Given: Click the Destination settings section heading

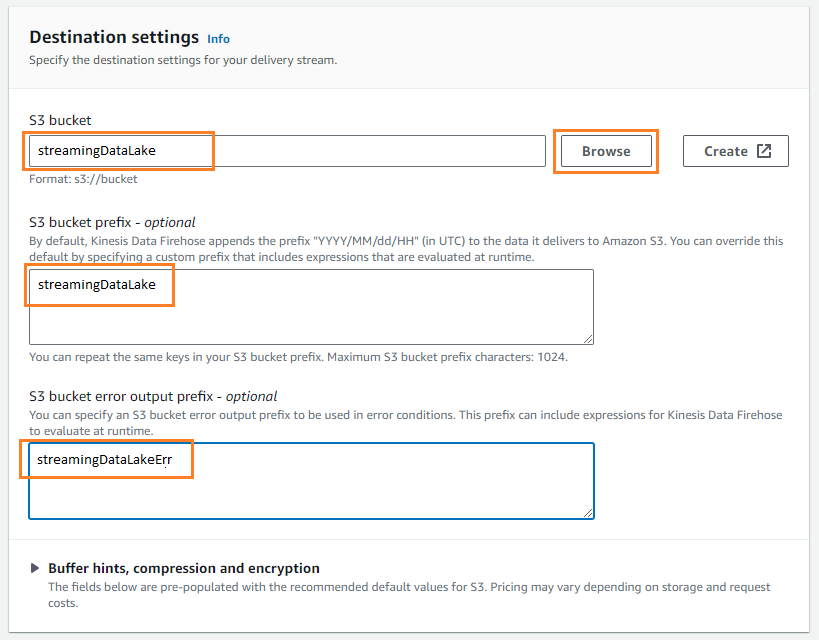Looking at the screenshot, I should [x=113, y=37].
